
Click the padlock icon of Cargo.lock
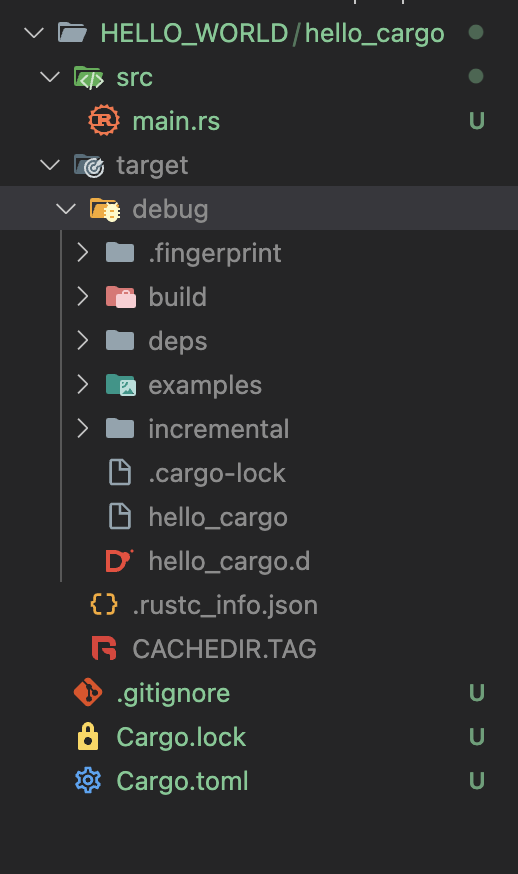click(x=88, y=736)
